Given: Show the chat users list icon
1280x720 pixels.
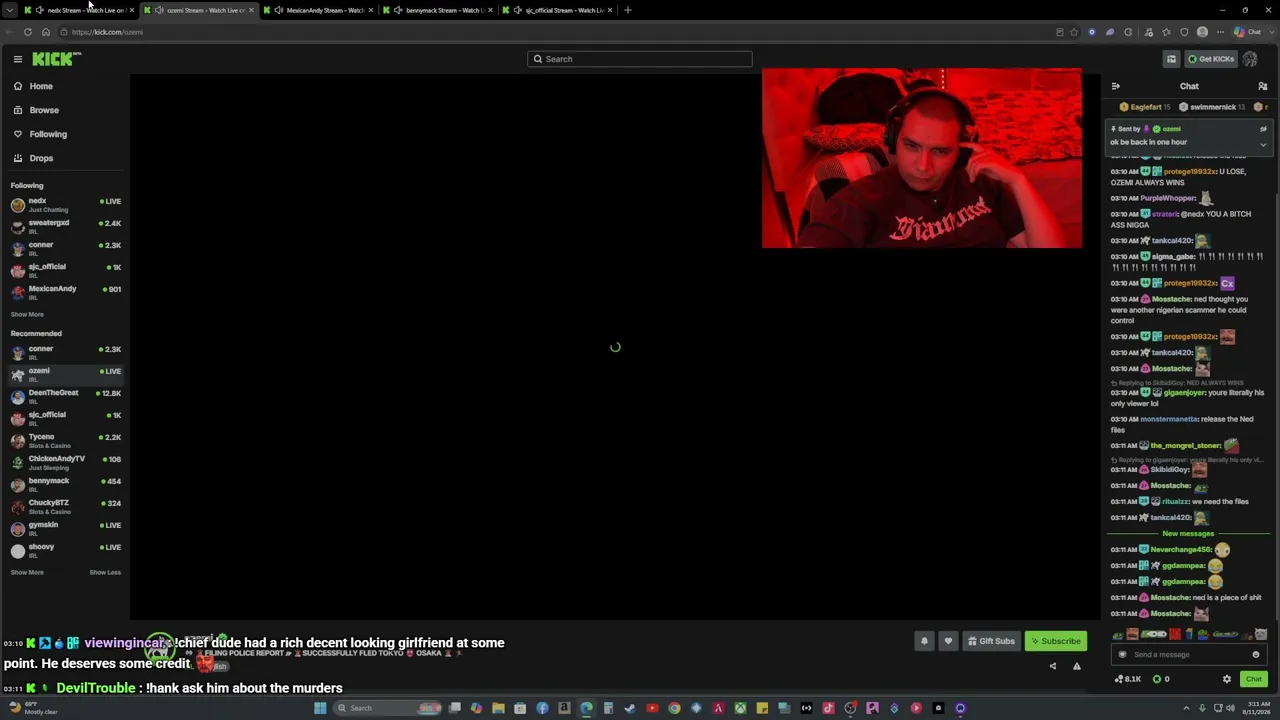Looking at the screenshot, I should coord(1263,86).
